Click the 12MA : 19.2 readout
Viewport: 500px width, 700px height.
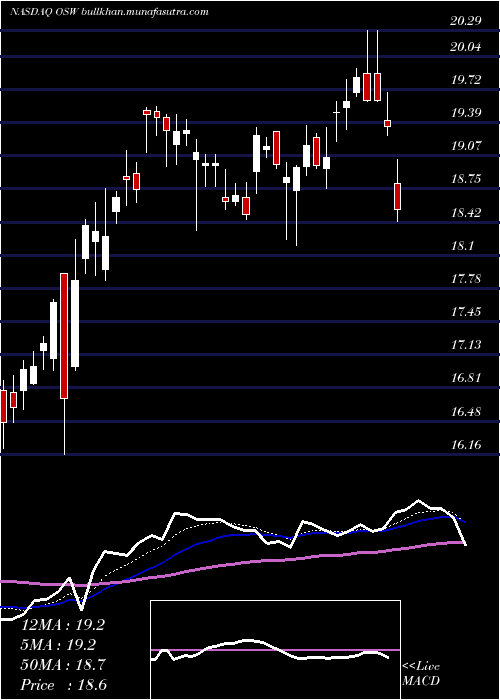[62, 625]
